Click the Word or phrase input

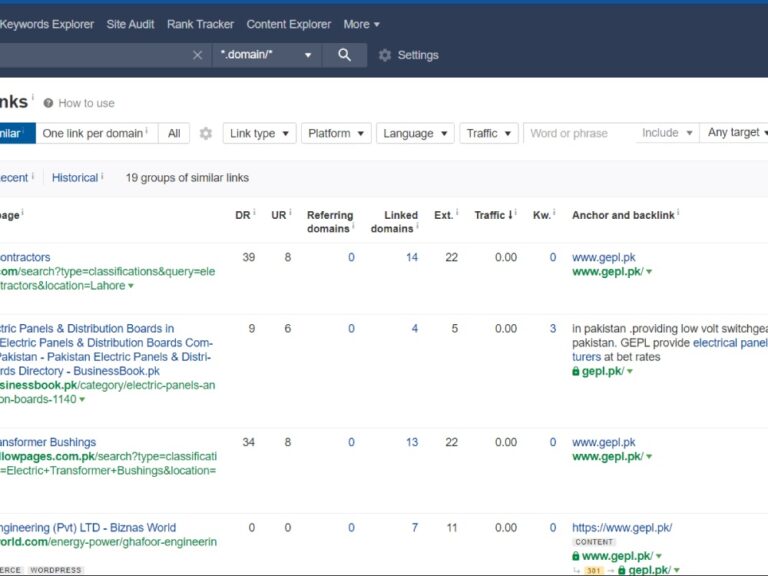pos(579,133)
